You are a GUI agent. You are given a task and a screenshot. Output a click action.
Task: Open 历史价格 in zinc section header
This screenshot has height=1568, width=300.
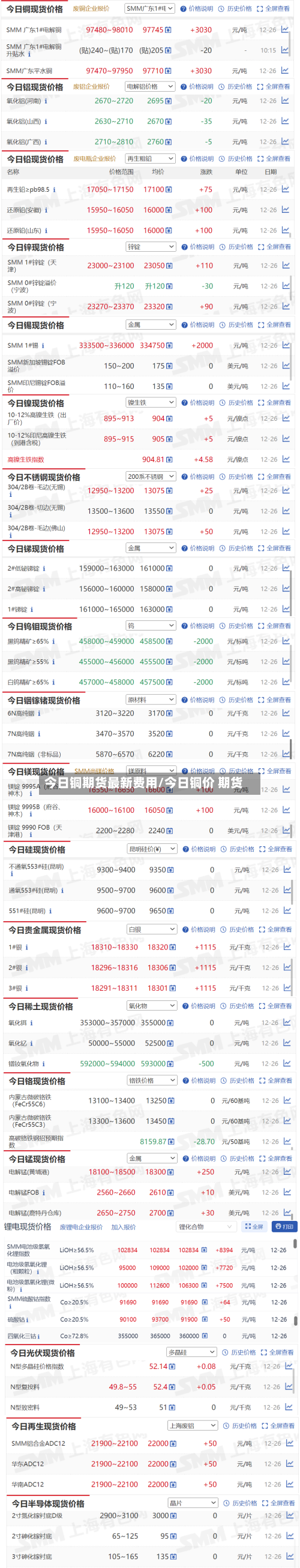236,247
